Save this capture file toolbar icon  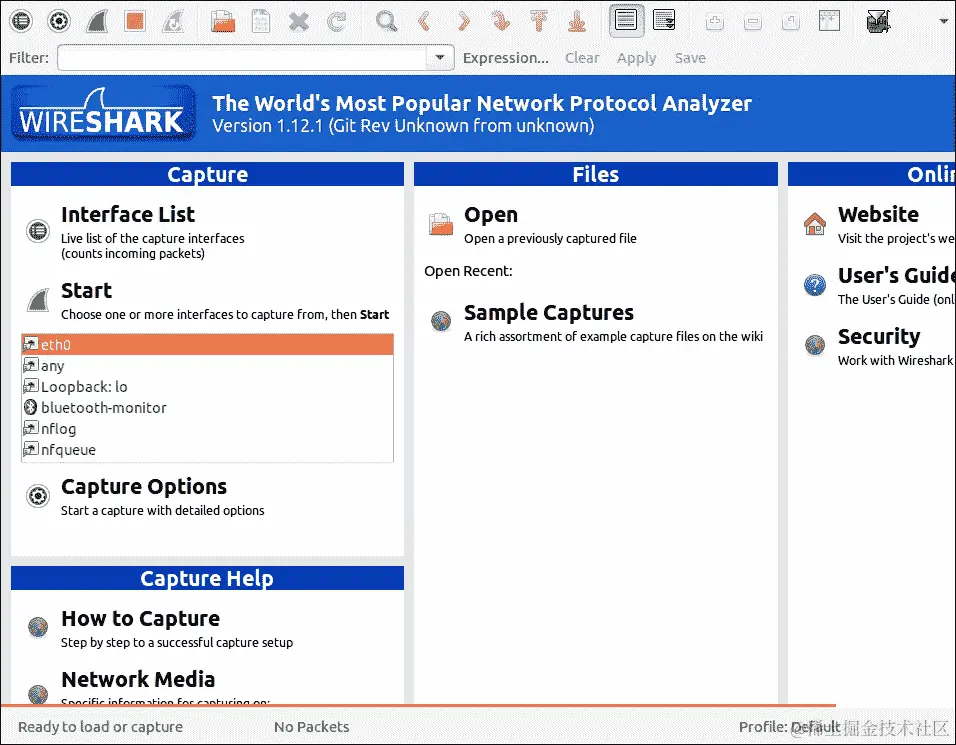[261, 21]
